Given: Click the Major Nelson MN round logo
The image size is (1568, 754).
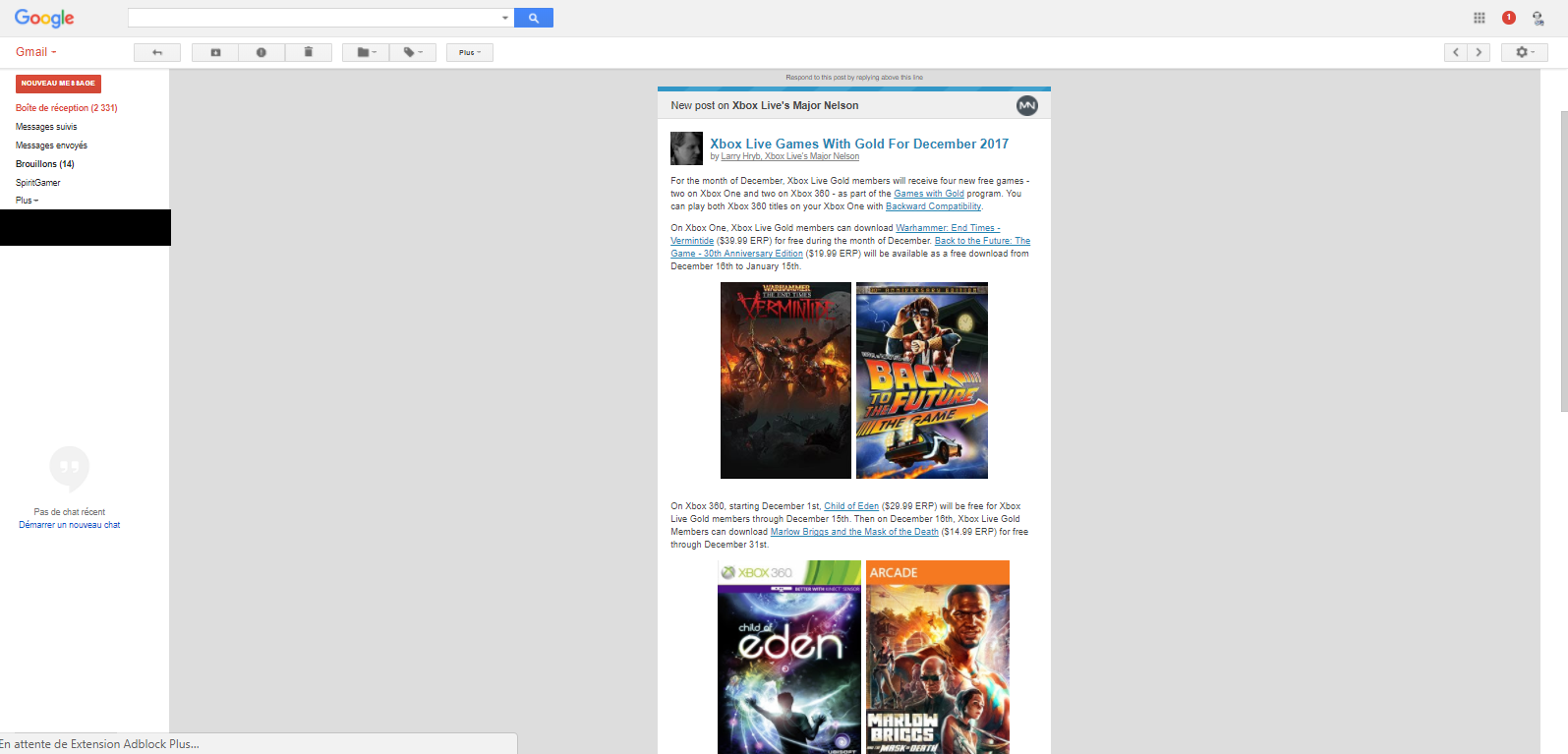Looking at the screenshot, I should click(1027, 105).
